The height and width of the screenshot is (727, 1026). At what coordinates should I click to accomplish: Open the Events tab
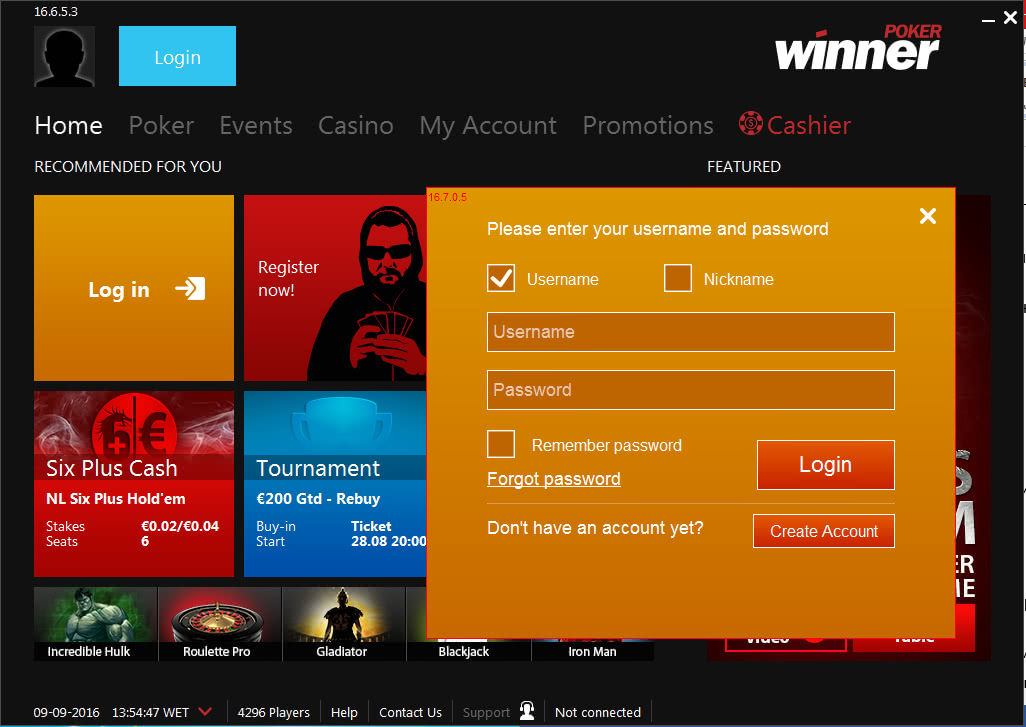click(256, 125)
